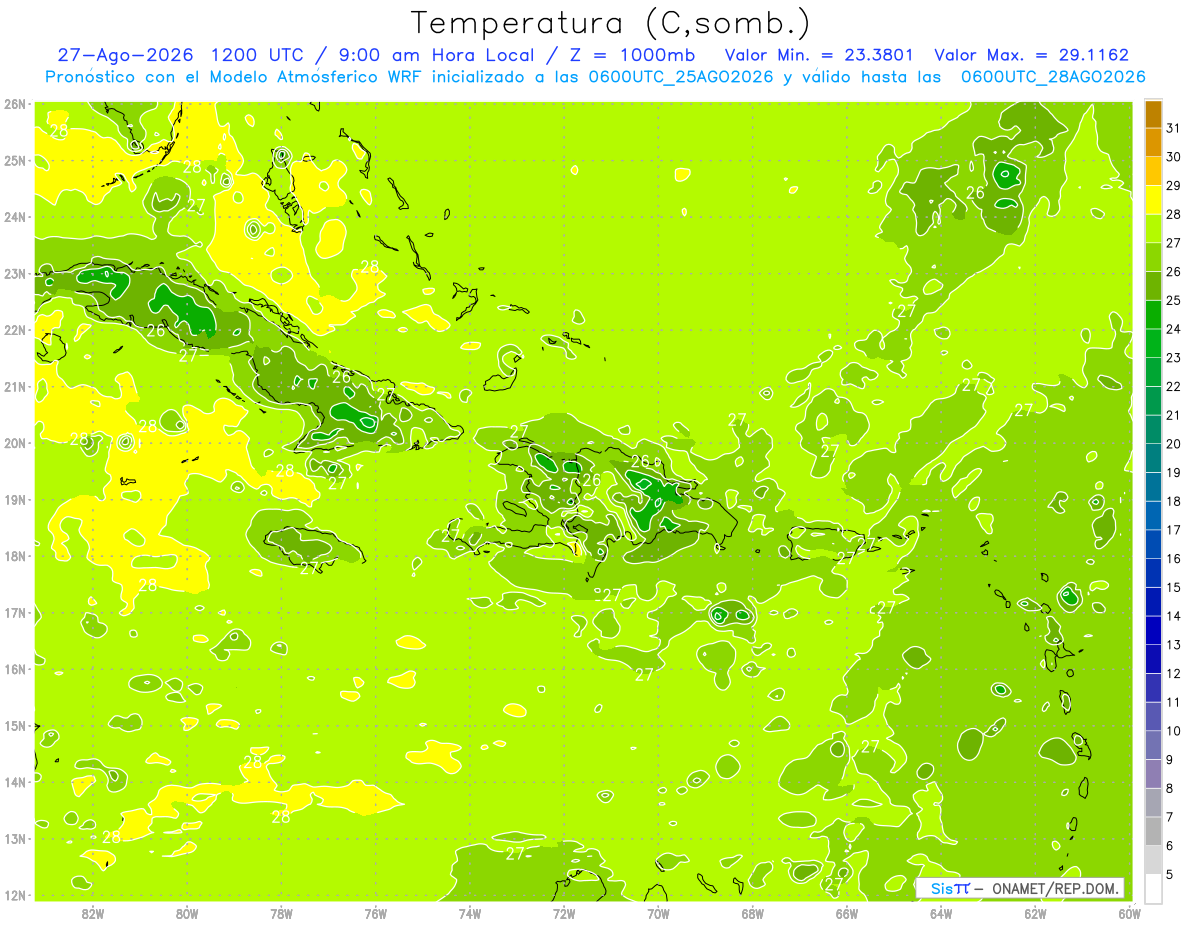Click the brown swatch above the 31 label
The width and height of the screenshot is (1200, 927).
click(x=1153, y=114)
